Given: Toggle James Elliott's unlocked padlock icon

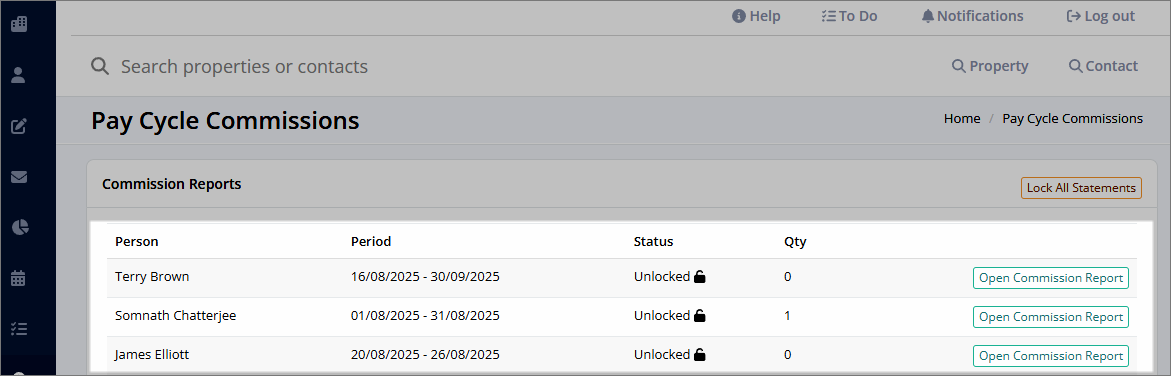Looking at the screenshot, I should [x=700, y=354].
